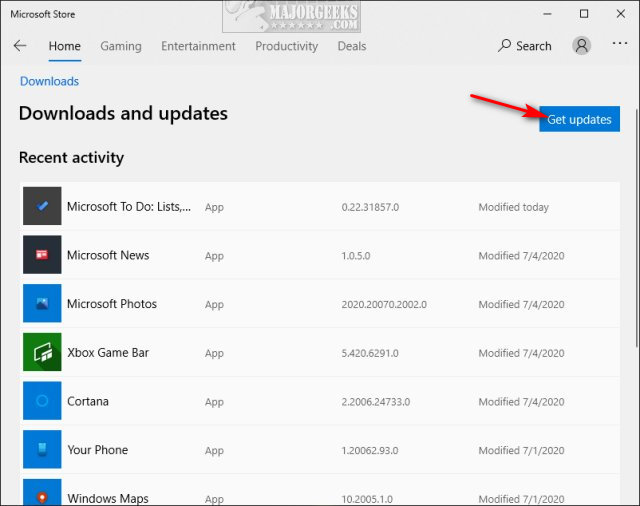This screenshot has height=506, width=640.
Task: Open the Microsoft News app icon
Action: coord(42,255)
